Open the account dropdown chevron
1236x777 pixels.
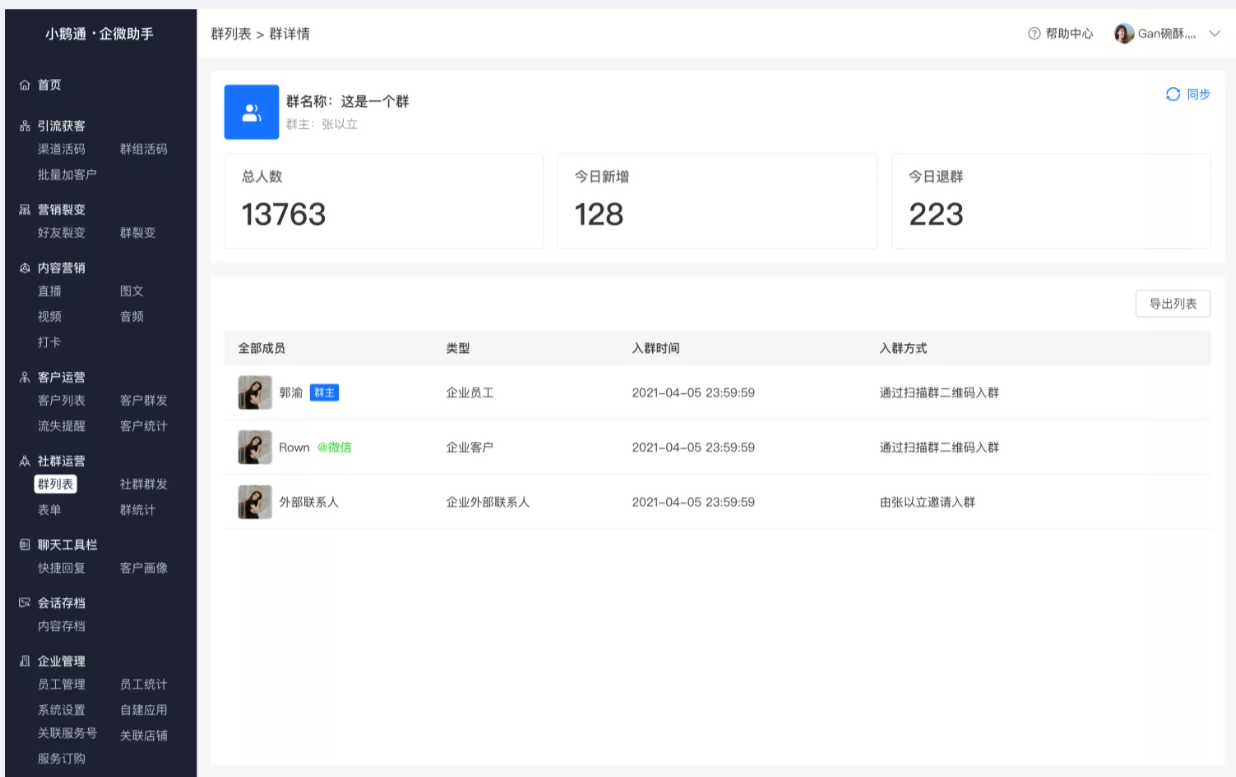(x=1215, y=34)
